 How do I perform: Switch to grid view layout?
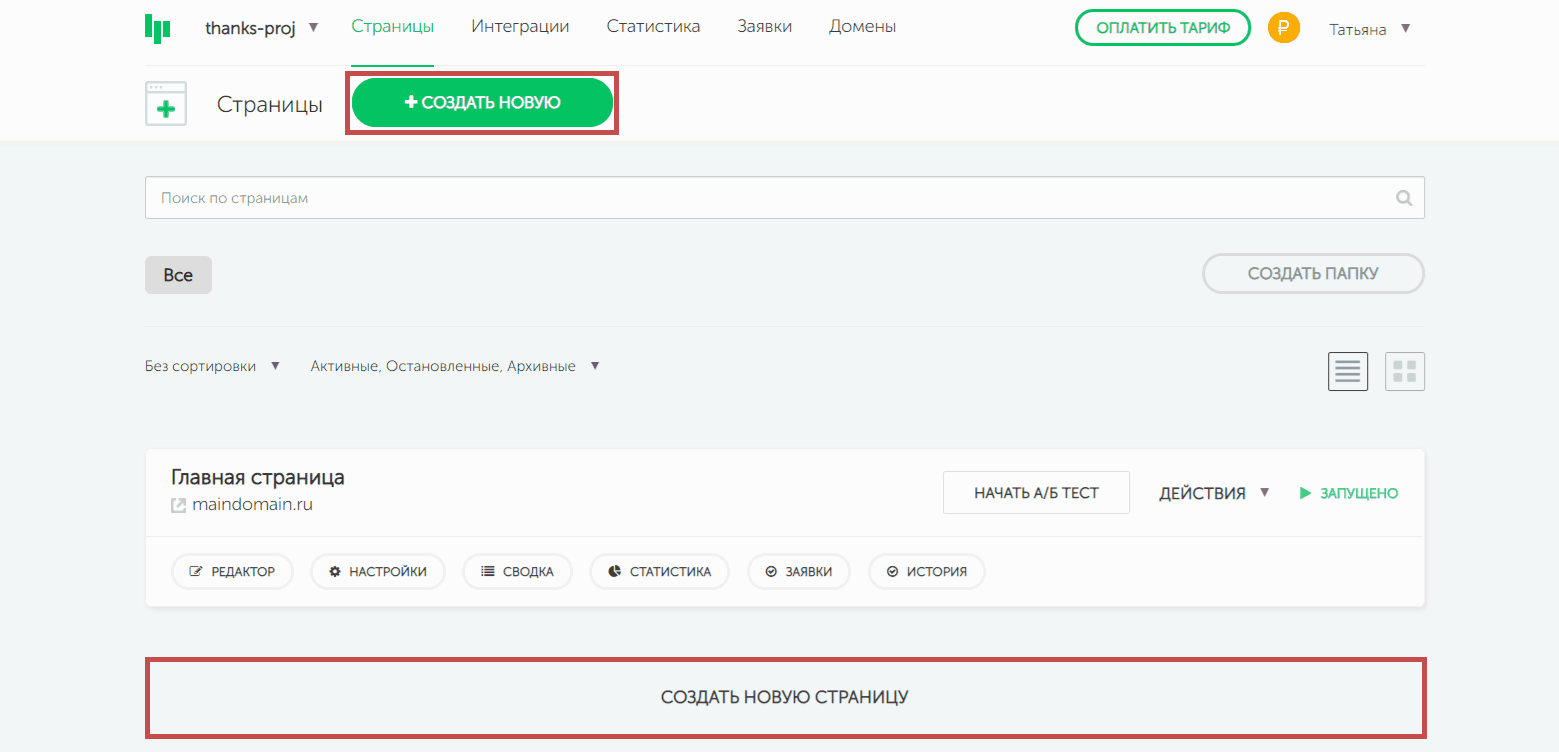tap(1404, 372)
